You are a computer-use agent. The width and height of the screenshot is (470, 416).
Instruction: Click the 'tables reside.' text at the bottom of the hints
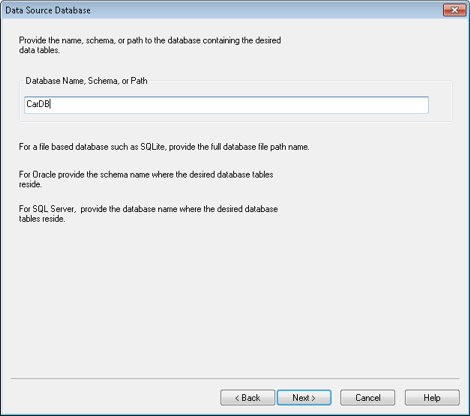(42, 219)
